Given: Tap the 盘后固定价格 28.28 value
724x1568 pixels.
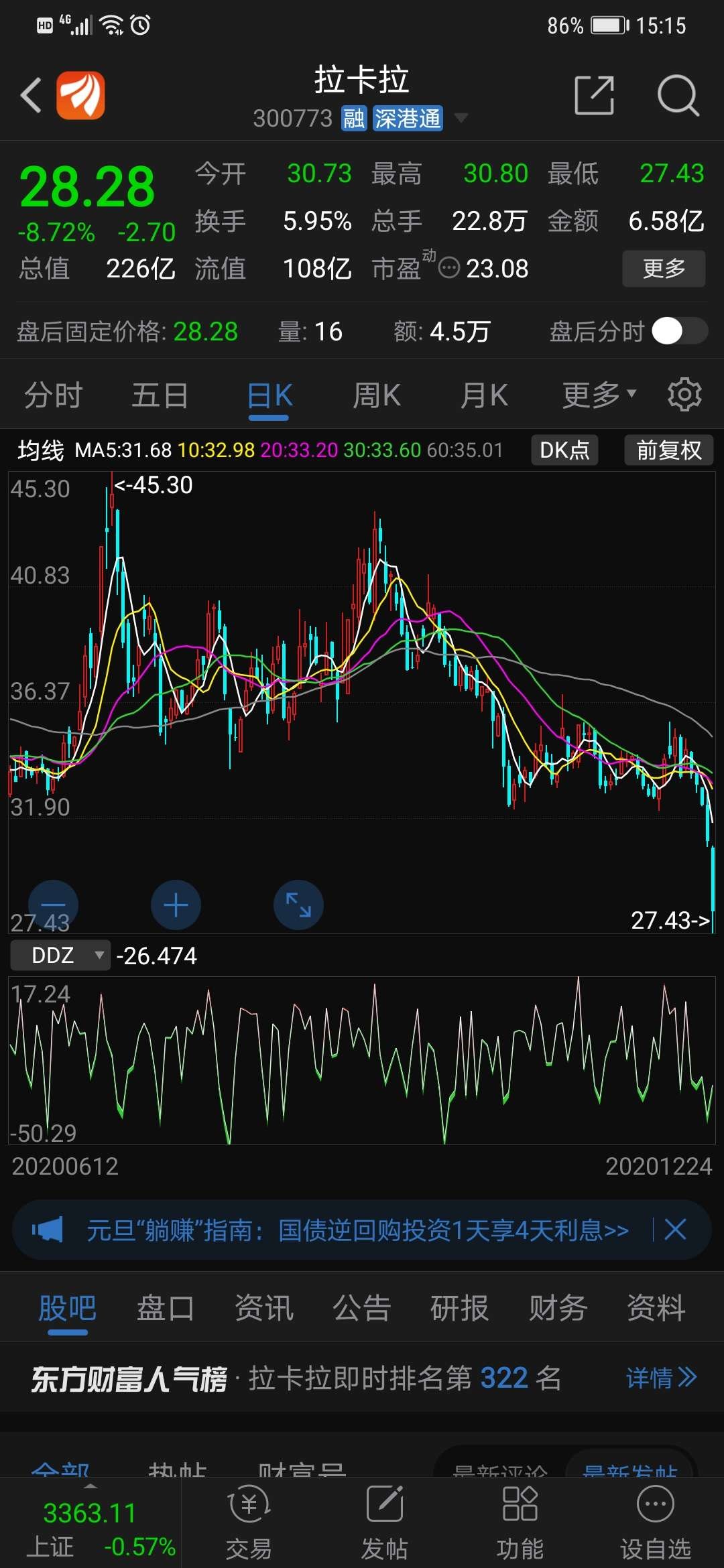Looking at the screenshot, I should (x=206, y=331).
